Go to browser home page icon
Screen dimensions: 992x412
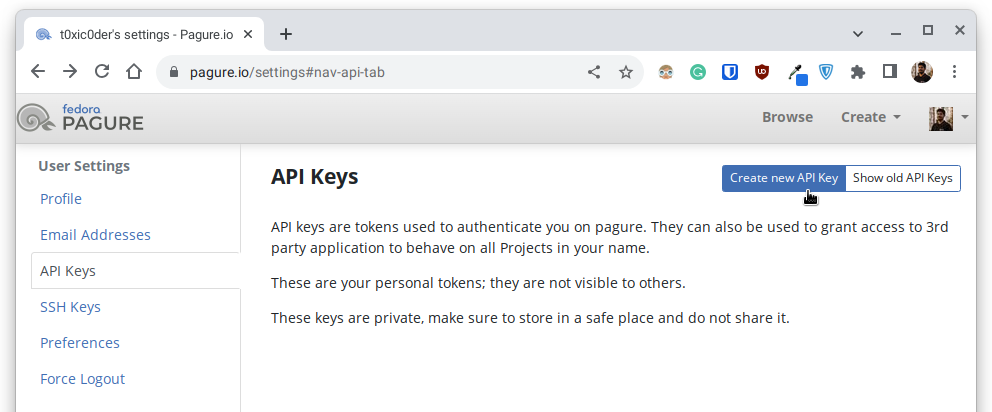[x=133, y=72]
